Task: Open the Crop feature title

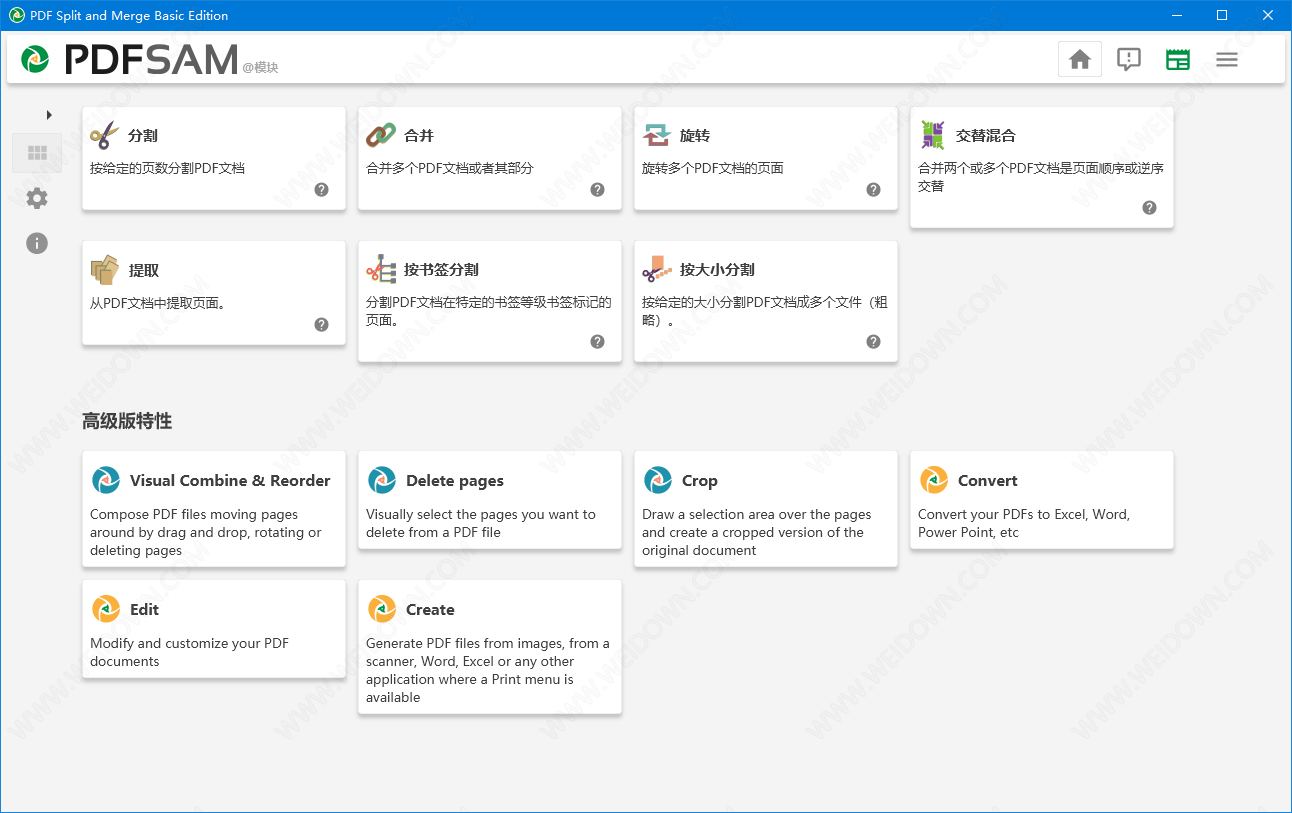Action: (700, 481)
